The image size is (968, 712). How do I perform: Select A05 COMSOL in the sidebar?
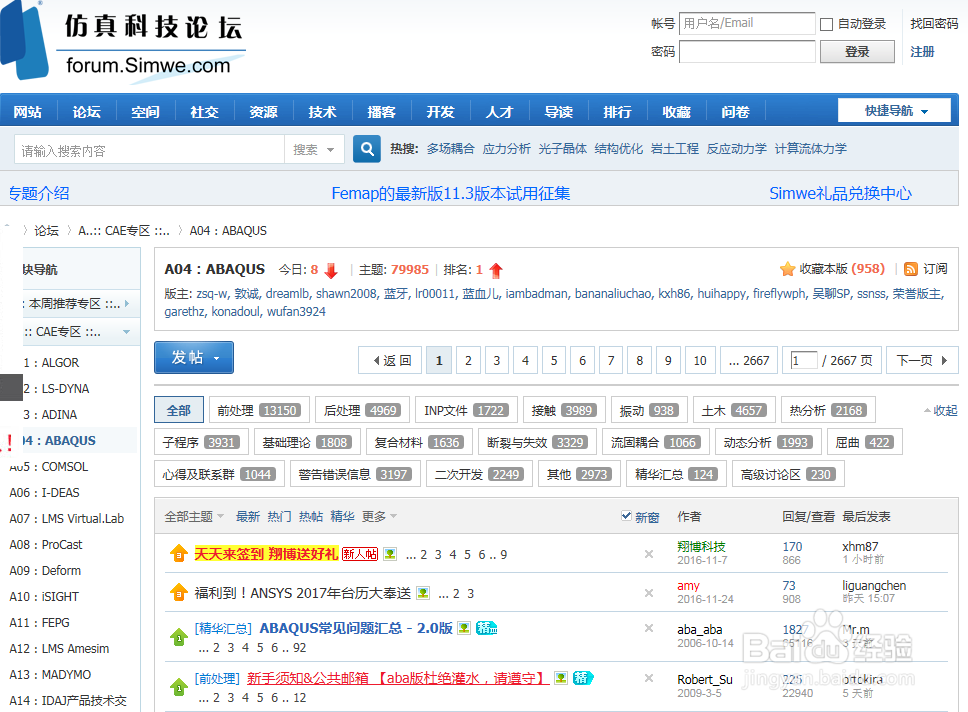click(49, 466)
